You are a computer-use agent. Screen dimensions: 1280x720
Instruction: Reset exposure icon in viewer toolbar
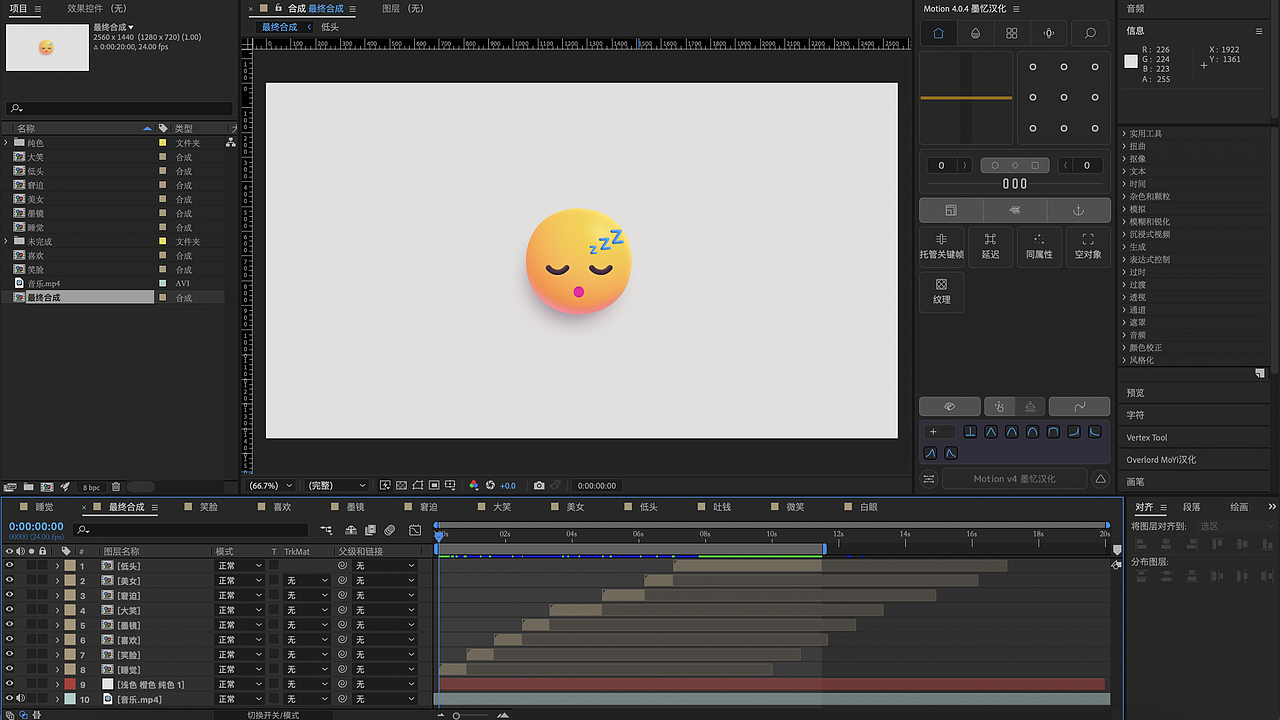coord(490,485)
